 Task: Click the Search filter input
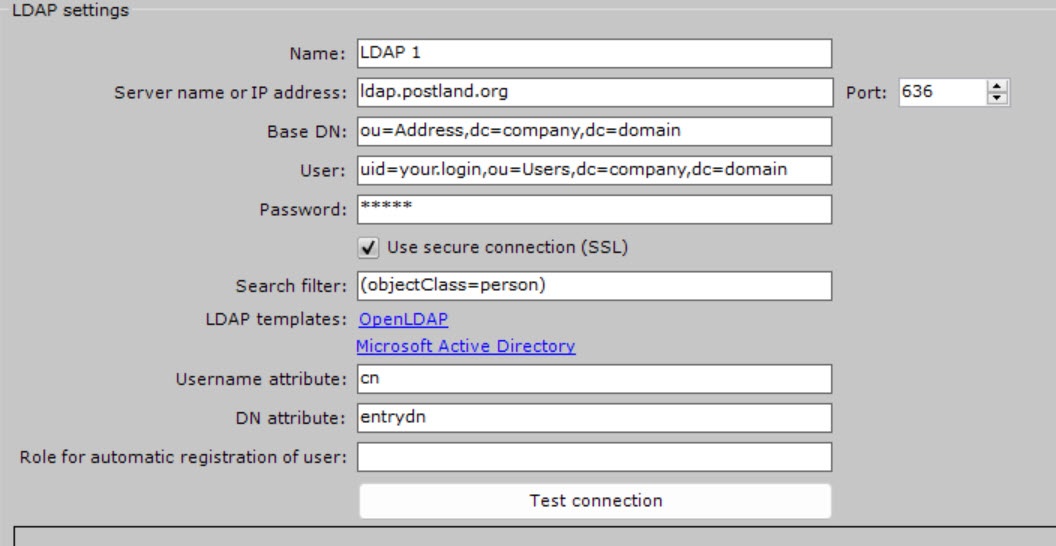[594, 285]
